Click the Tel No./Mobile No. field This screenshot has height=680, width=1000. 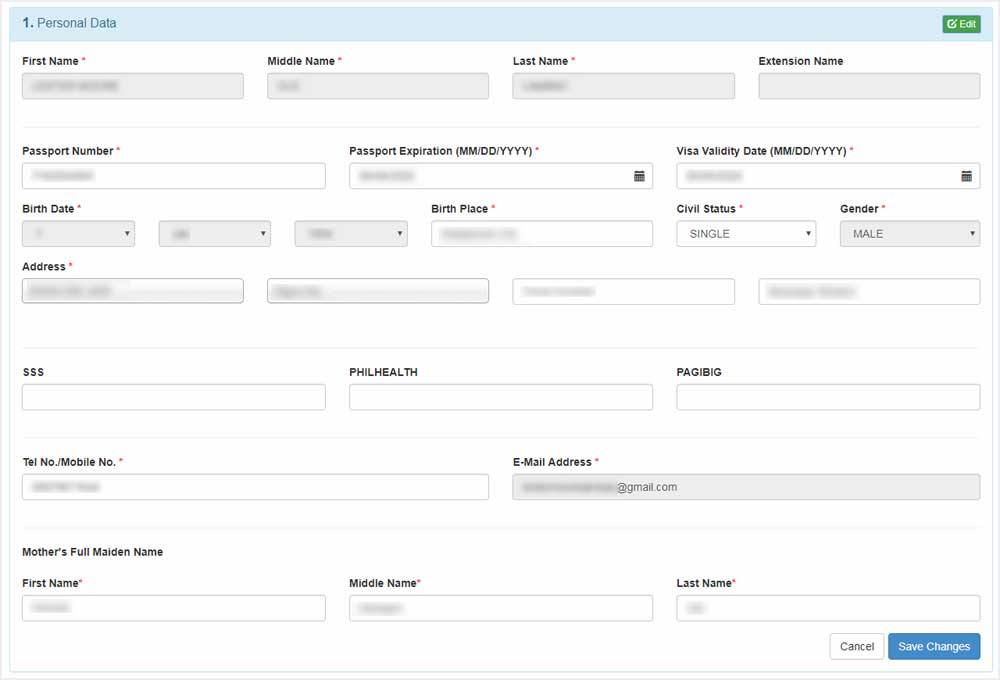tap(255, 487)
